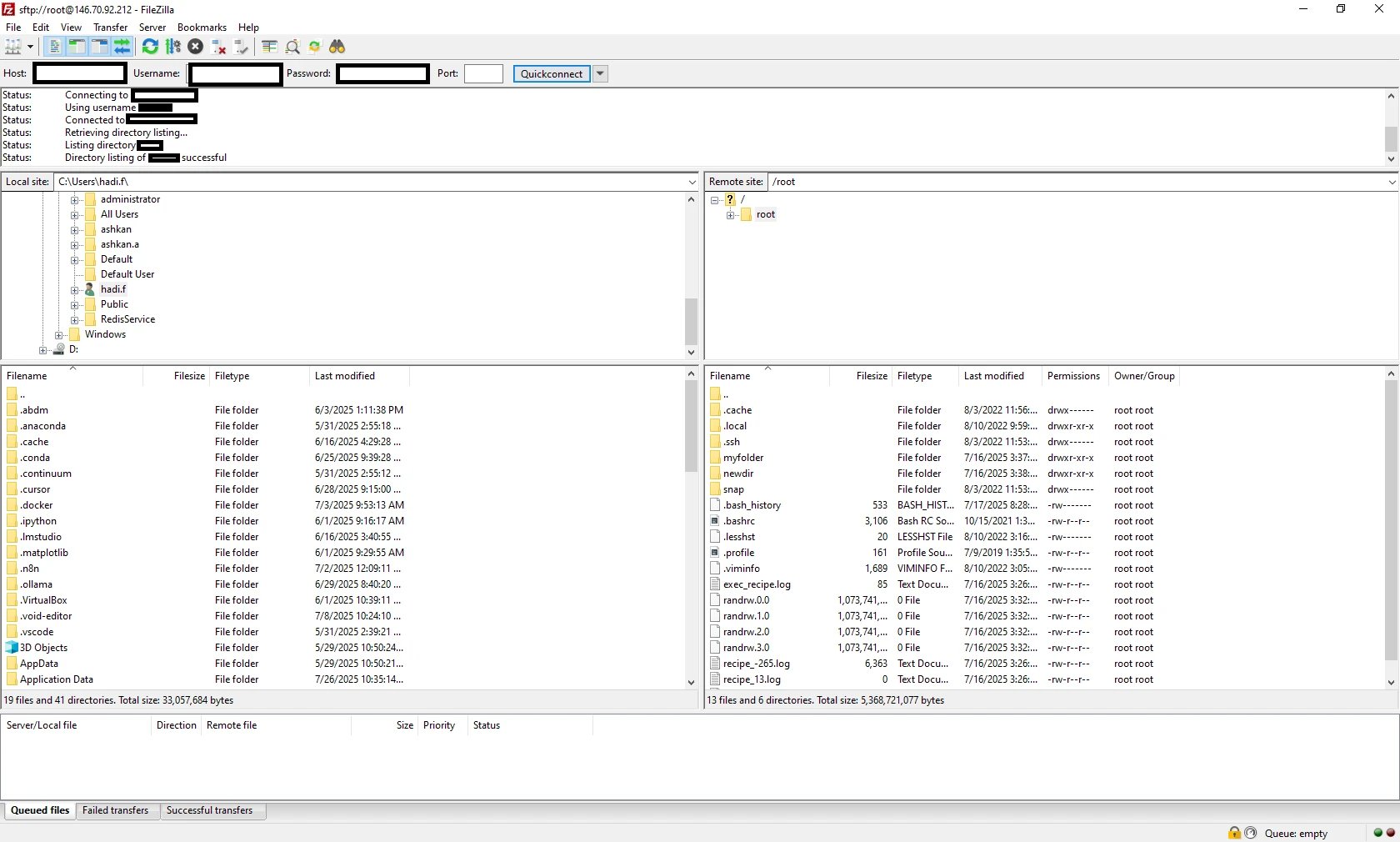This screenshot has width=1400, height=842.
Task: Open the Local site path dropdown
Action: coord(692,182)
